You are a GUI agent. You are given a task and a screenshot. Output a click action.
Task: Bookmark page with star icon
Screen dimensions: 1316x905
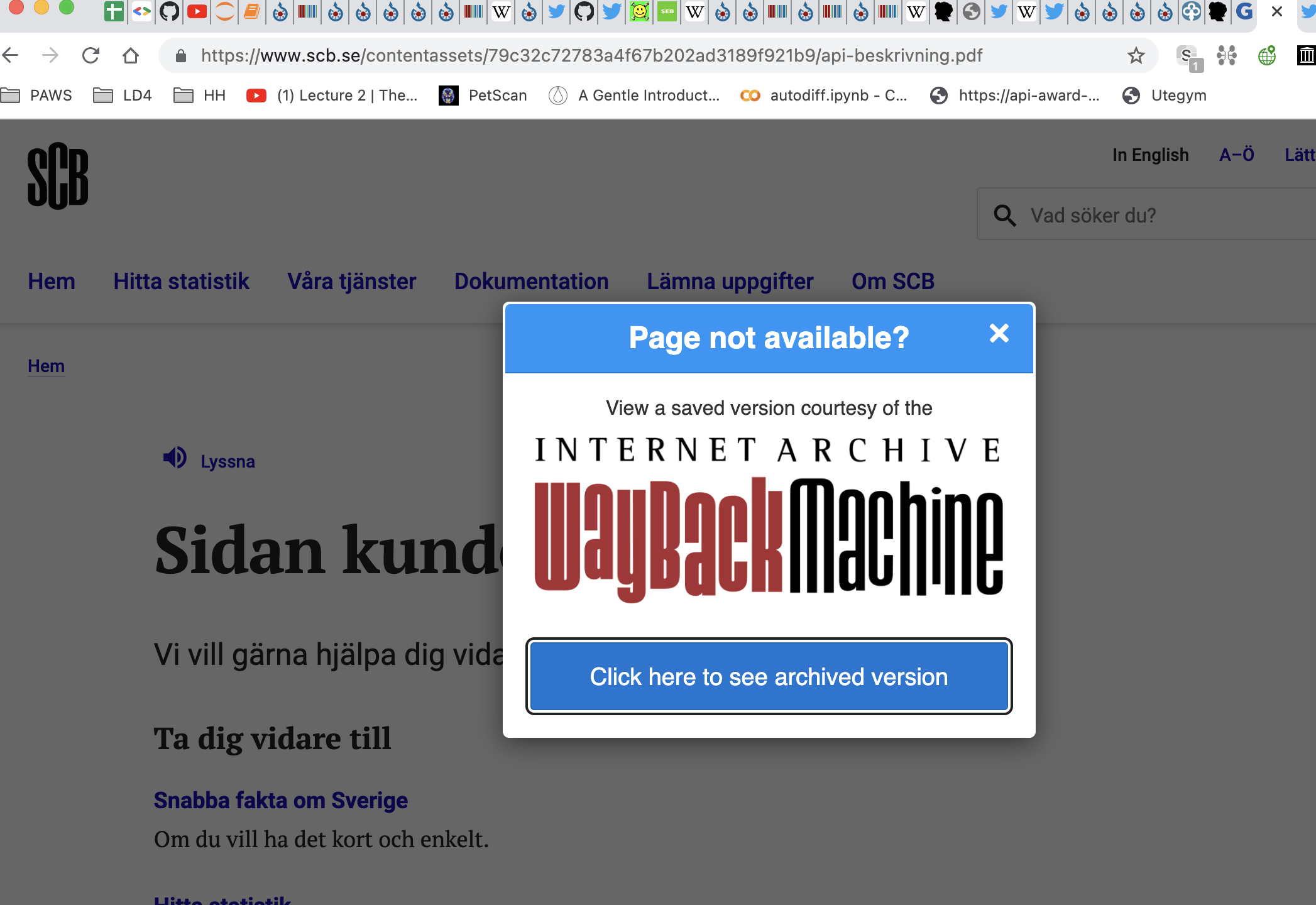pos(1136,56)
